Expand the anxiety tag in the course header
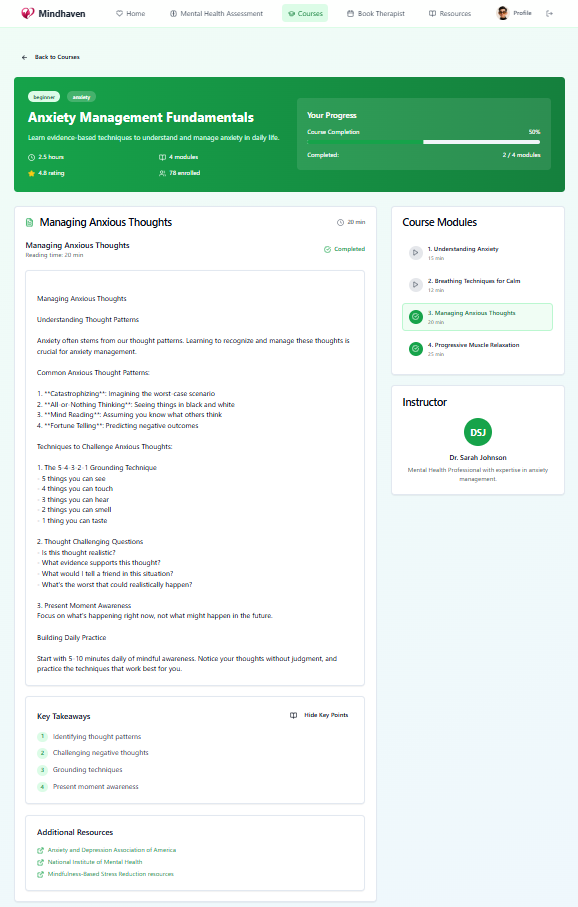This screenshot has height=907, width=578. click(x=81, y=96)
